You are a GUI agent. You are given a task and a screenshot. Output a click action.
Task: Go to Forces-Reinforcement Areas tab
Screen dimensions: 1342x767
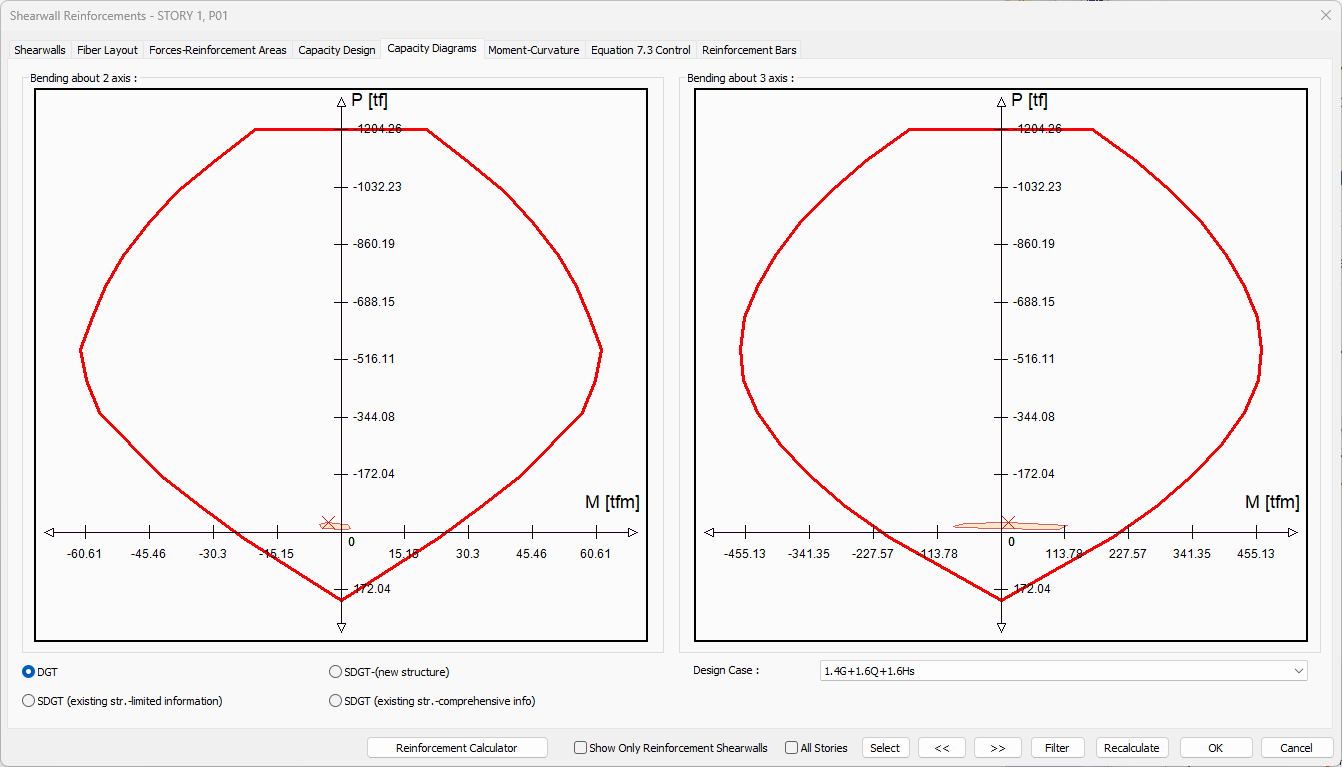tap(217, 50)
